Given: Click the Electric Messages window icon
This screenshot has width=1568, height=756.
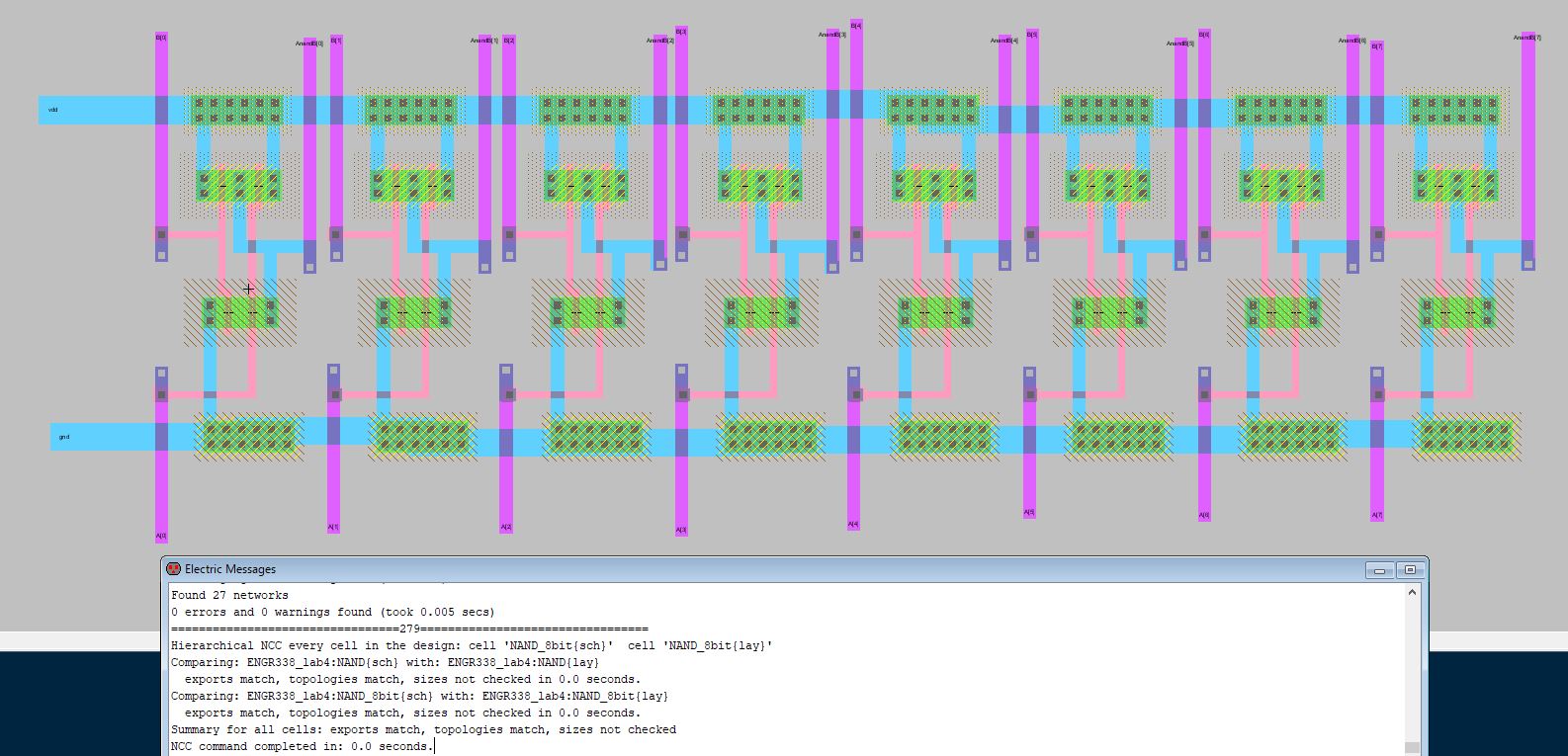Looking at the screenshot, I should click(x=173, y=569).
